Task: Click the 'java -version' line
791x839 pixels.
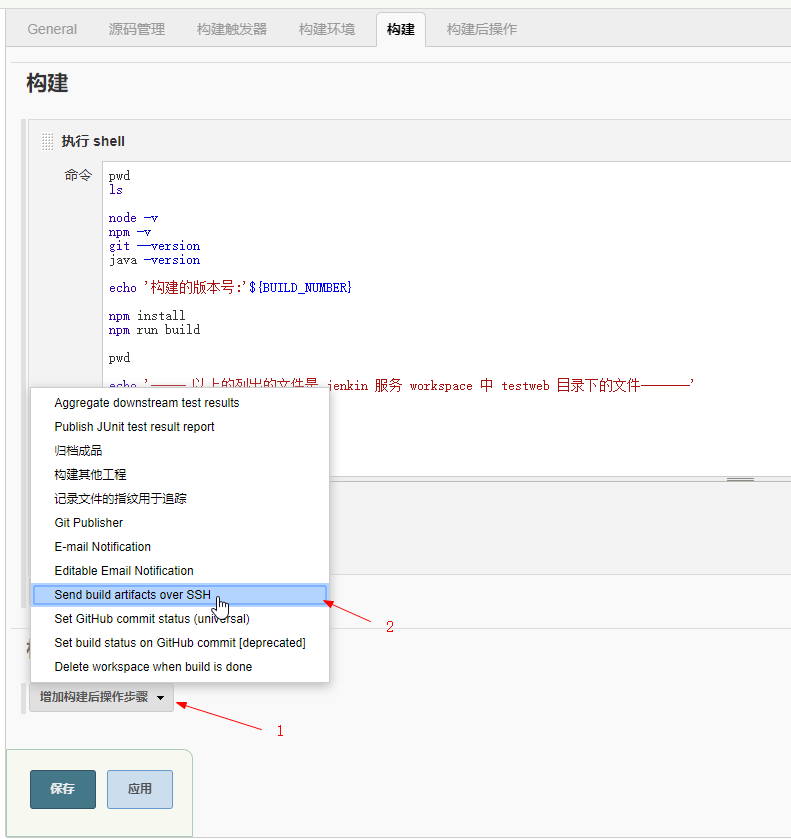Action: click(154, 260)
